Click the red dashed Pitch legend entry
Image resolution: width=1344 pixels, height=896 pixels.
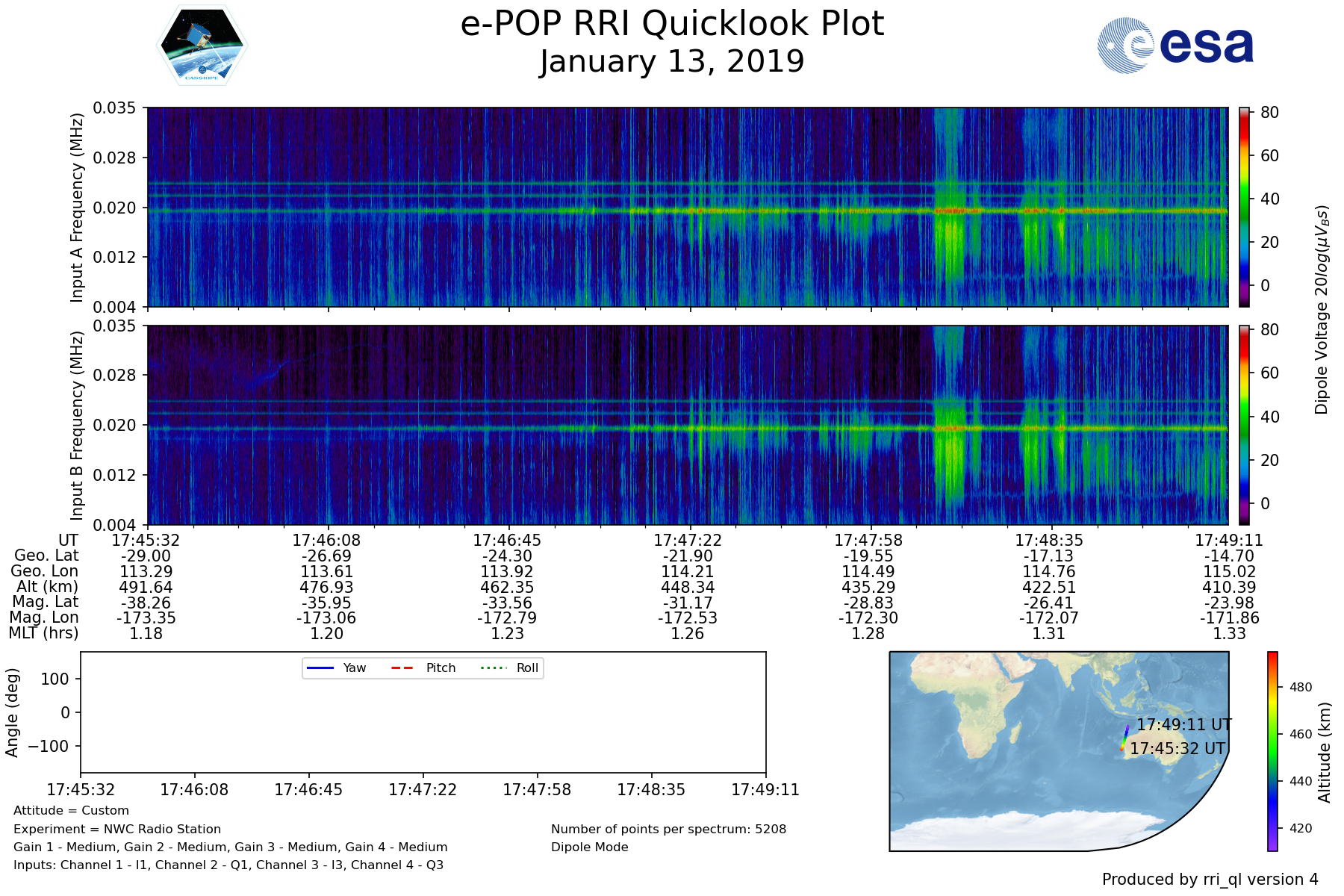[x=402, y=668]
